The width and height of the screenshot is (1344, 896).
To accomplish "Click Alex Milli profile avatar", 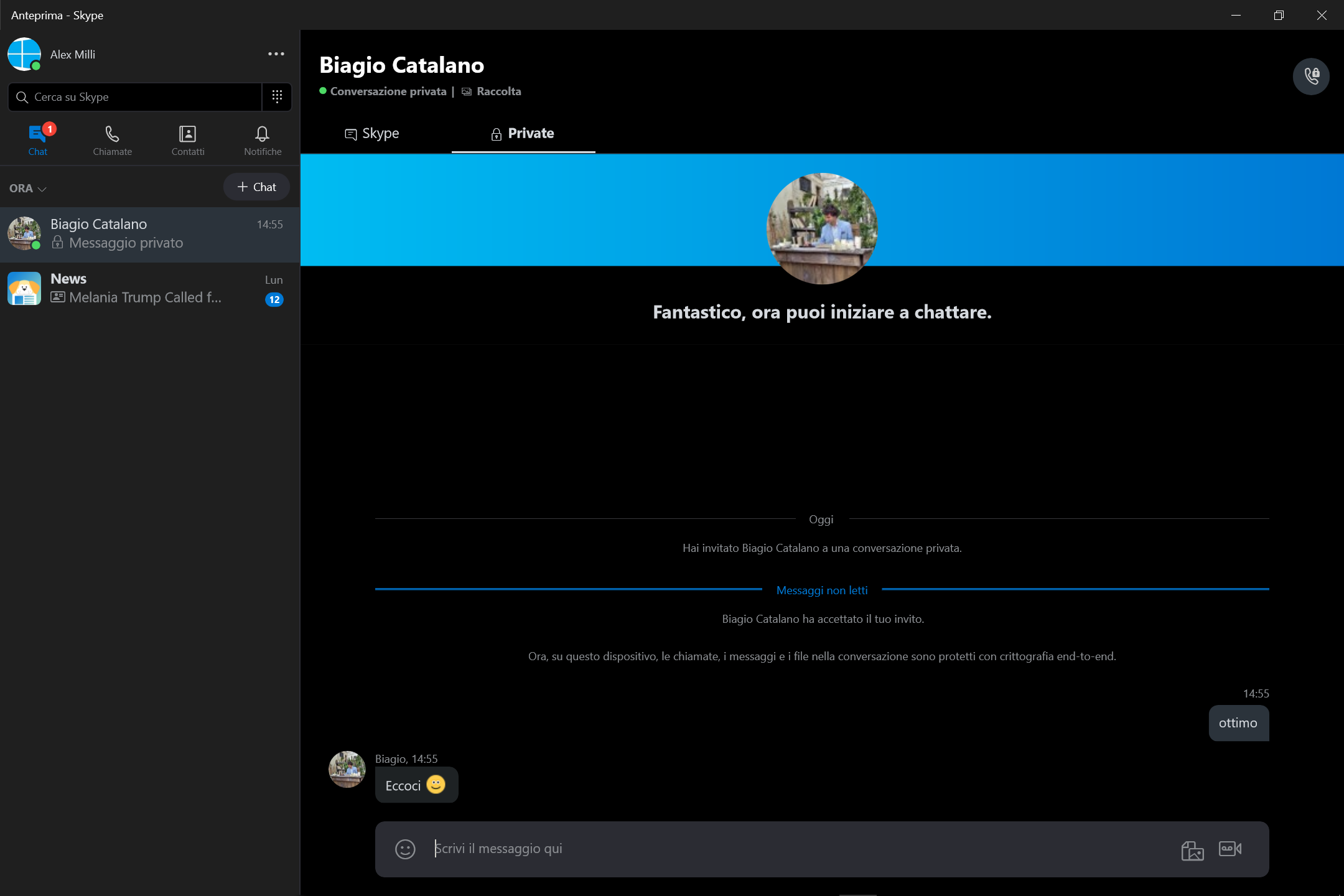I will click(x=24, y=54).
